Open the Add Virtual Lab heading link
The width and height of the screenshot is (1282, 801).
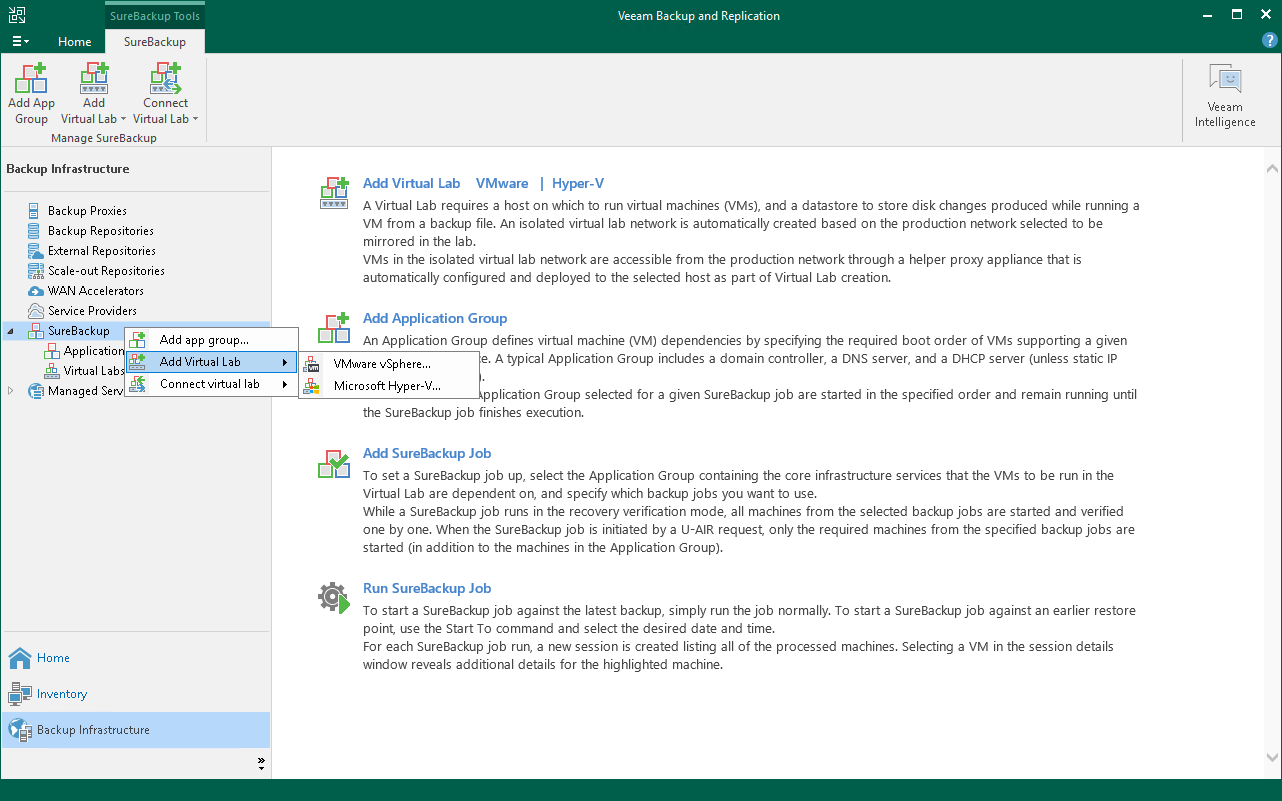(412, 183)
